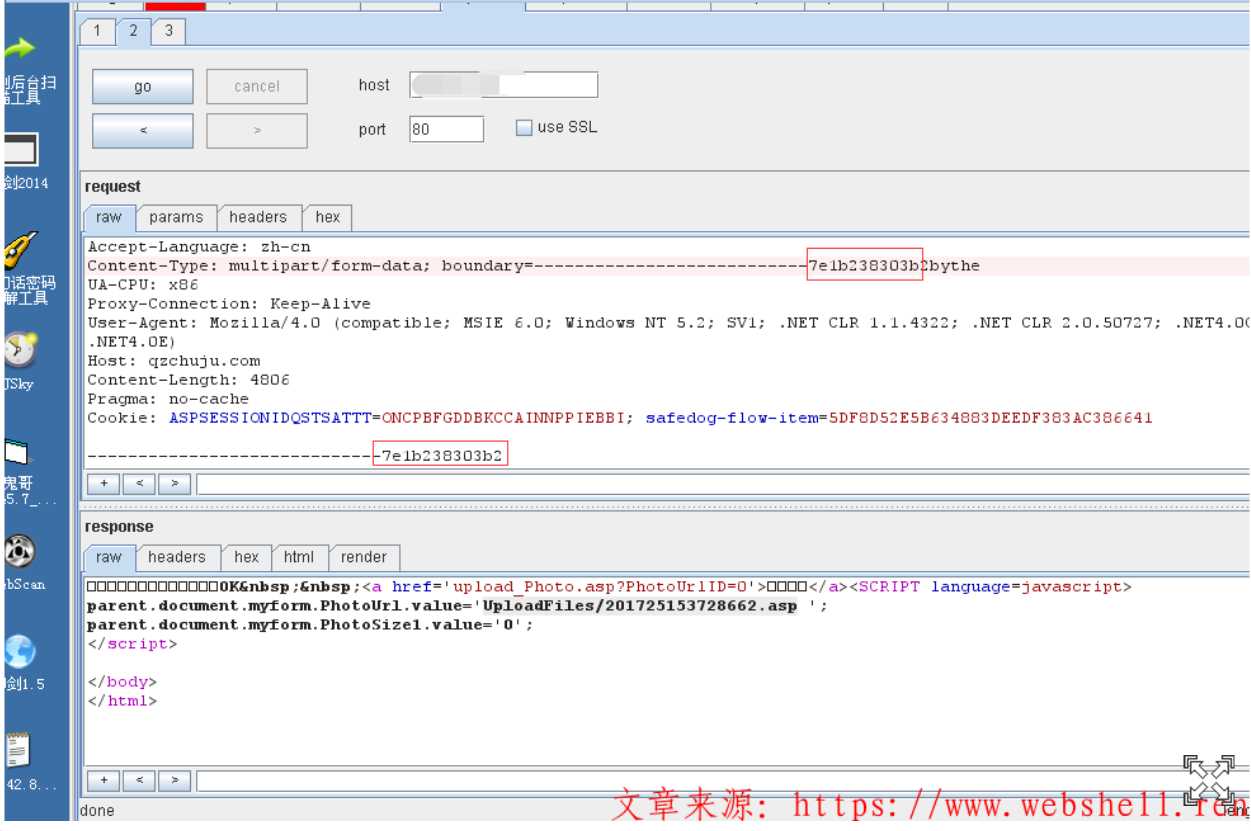The width and height of the screenshot is (1251, 831).
Task: Open the request raw tab
Action: point(109,217)
